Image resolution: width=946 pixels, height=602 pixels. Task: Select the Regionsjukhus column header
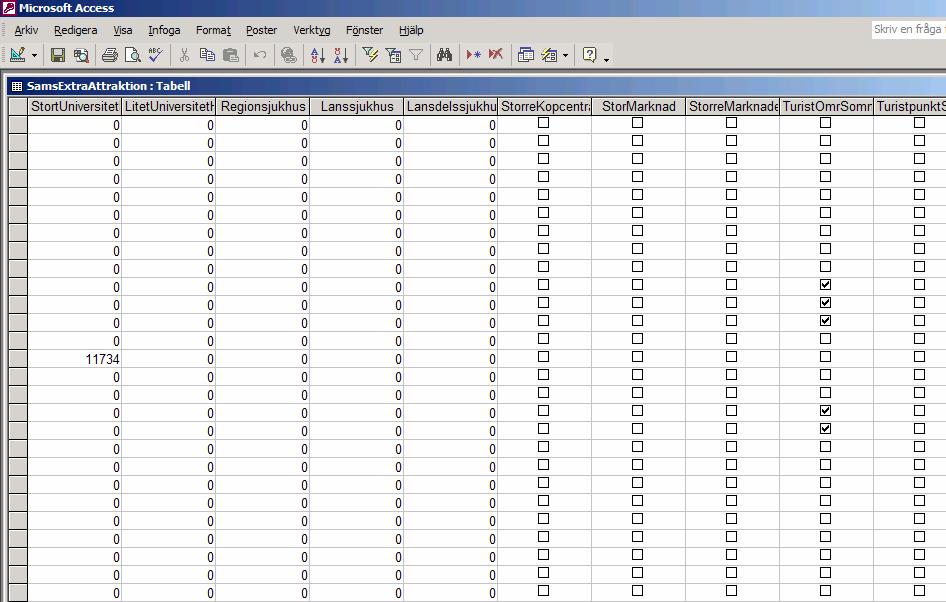[x=262, y=107]
